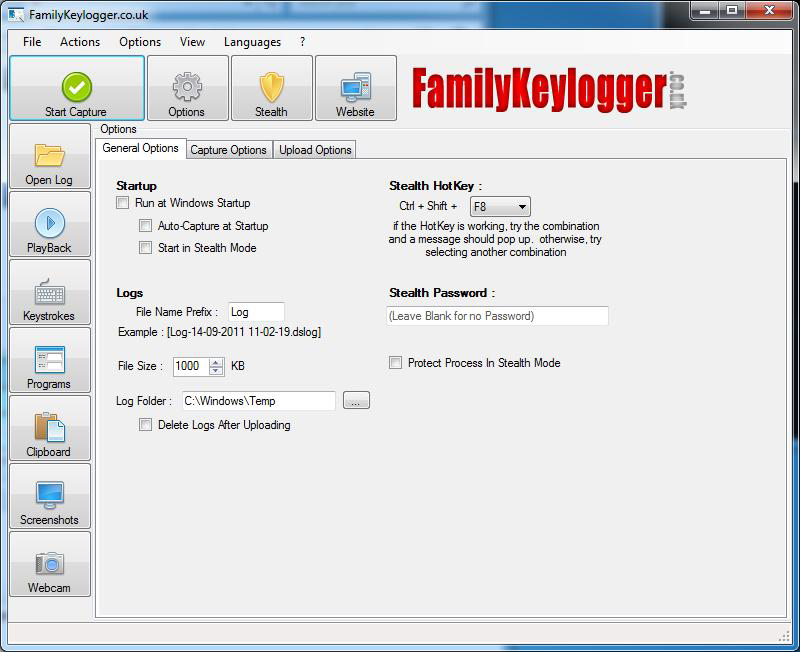Open the ? help menu
The image size is (800, 652).
coord(303,42)
